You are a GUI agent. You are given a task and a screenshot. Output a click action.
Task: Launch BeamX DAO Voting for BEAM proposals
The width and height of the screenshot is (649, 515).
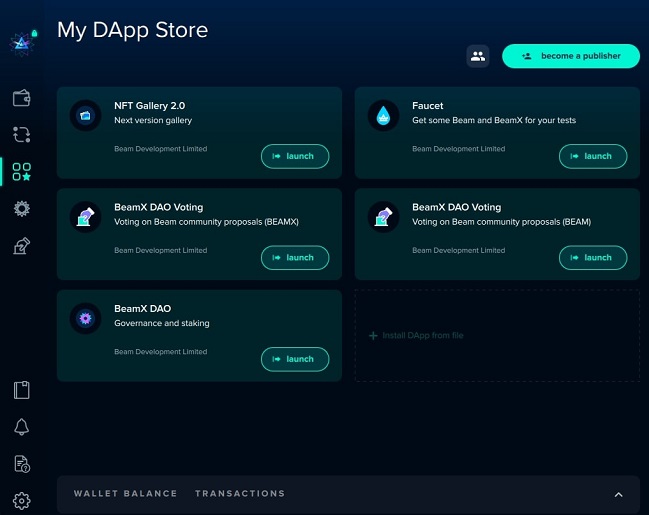[593, 258]
